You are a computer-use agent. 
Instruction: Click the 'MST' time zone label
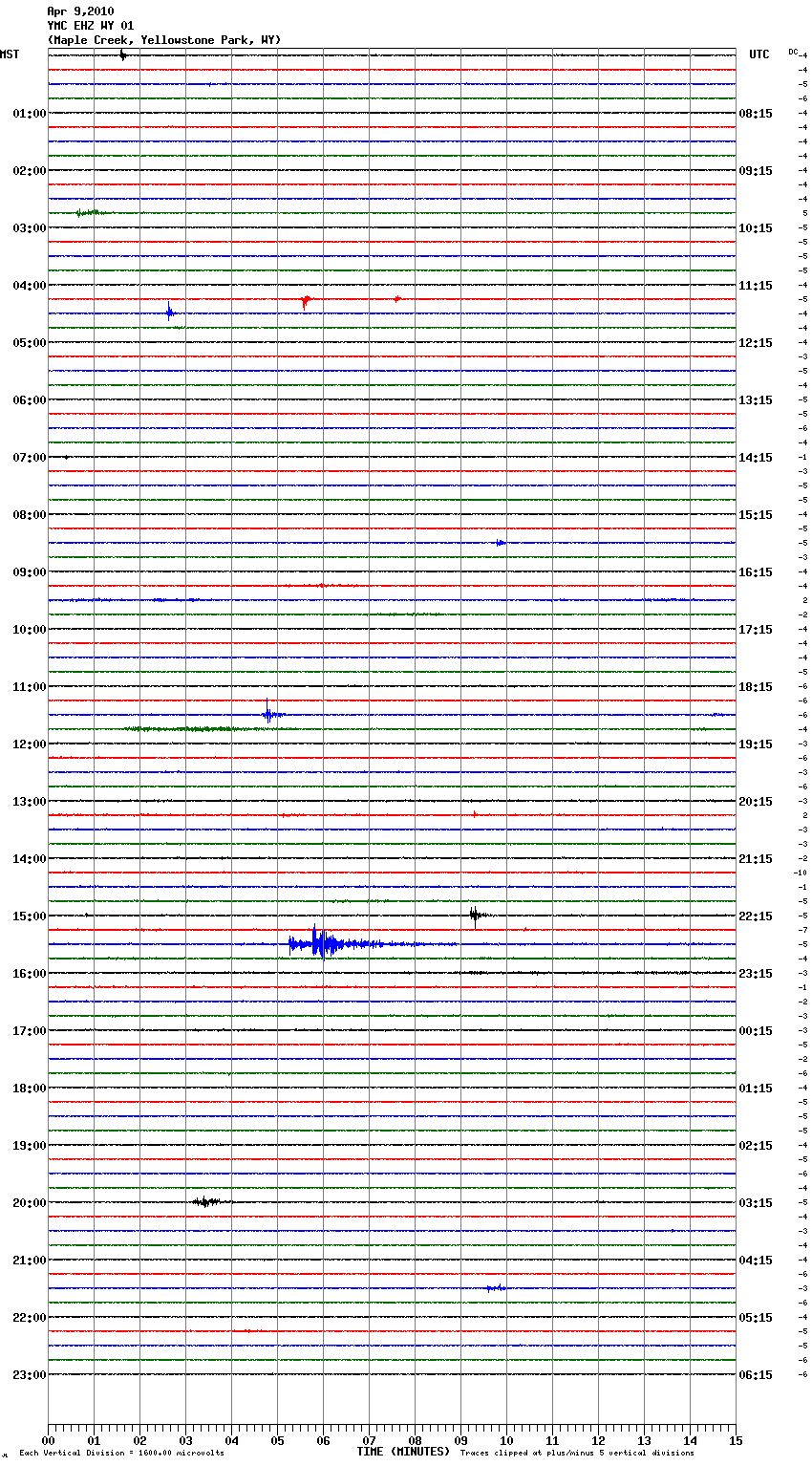pyautogui.click(x=10, y=54)
